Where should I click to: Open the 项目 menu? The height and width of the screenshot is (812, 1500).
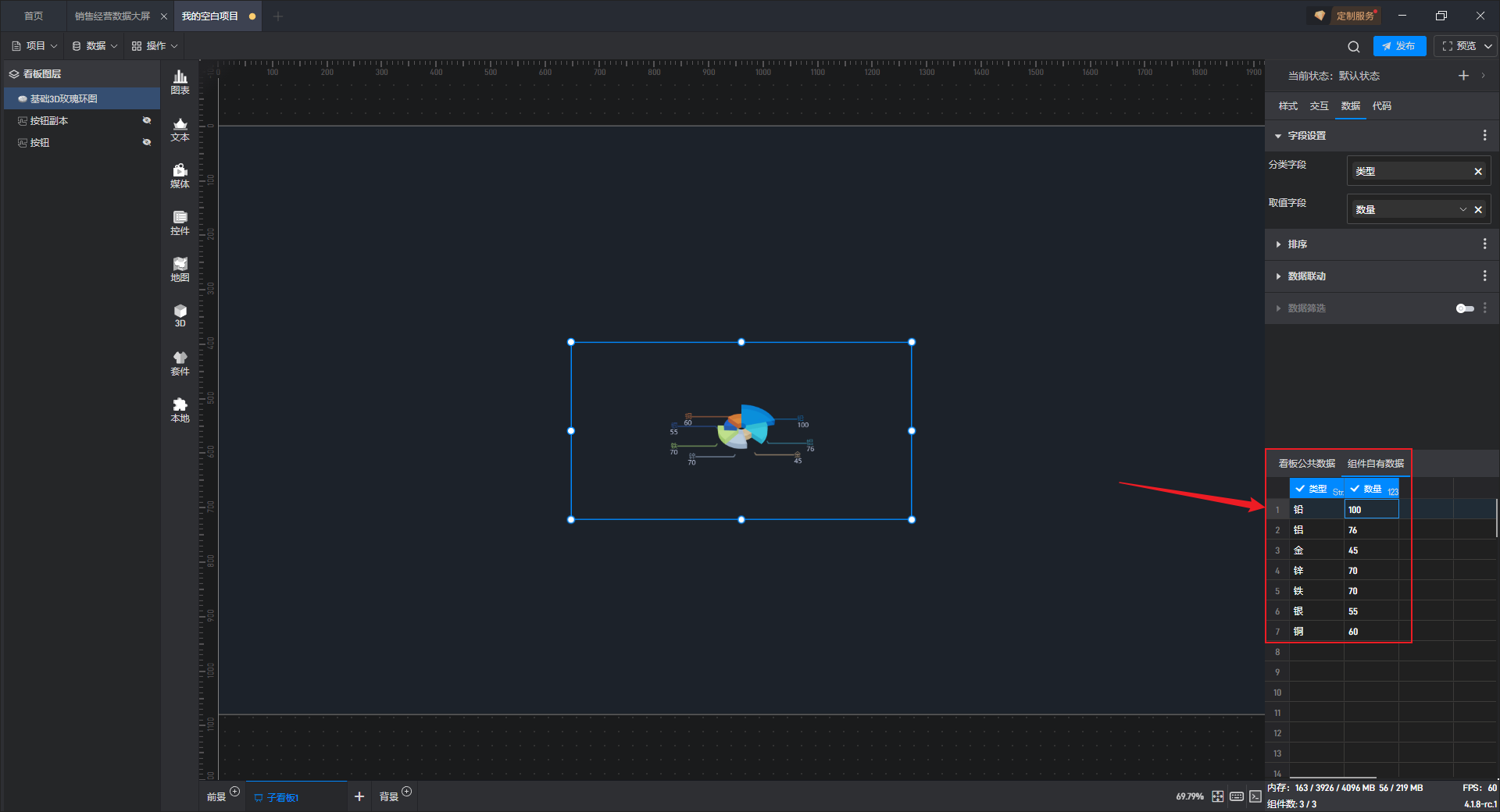pos(34,46)
